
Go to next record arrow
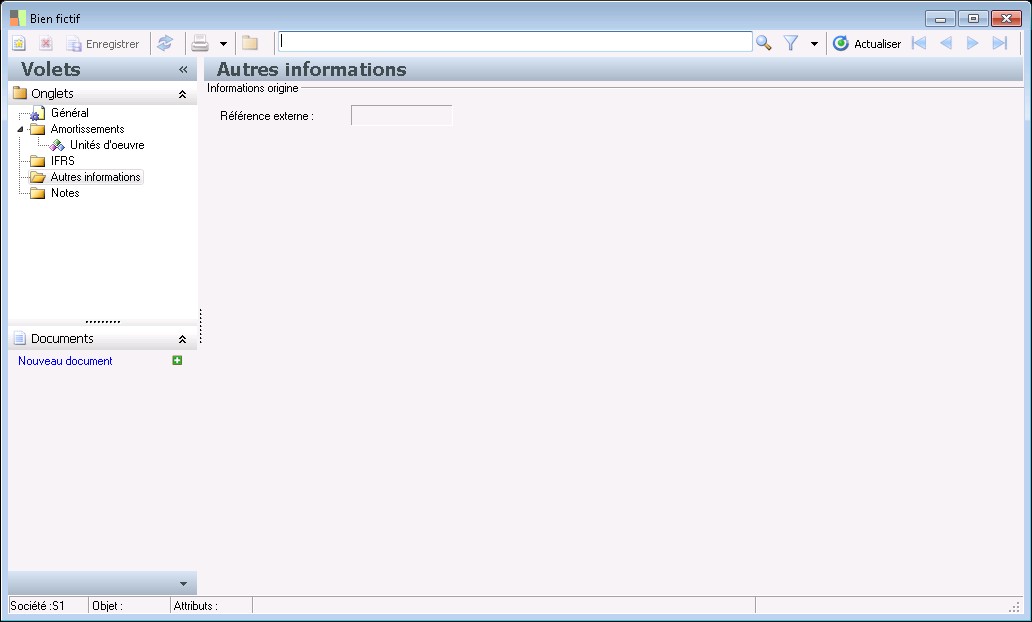[972, 43]
